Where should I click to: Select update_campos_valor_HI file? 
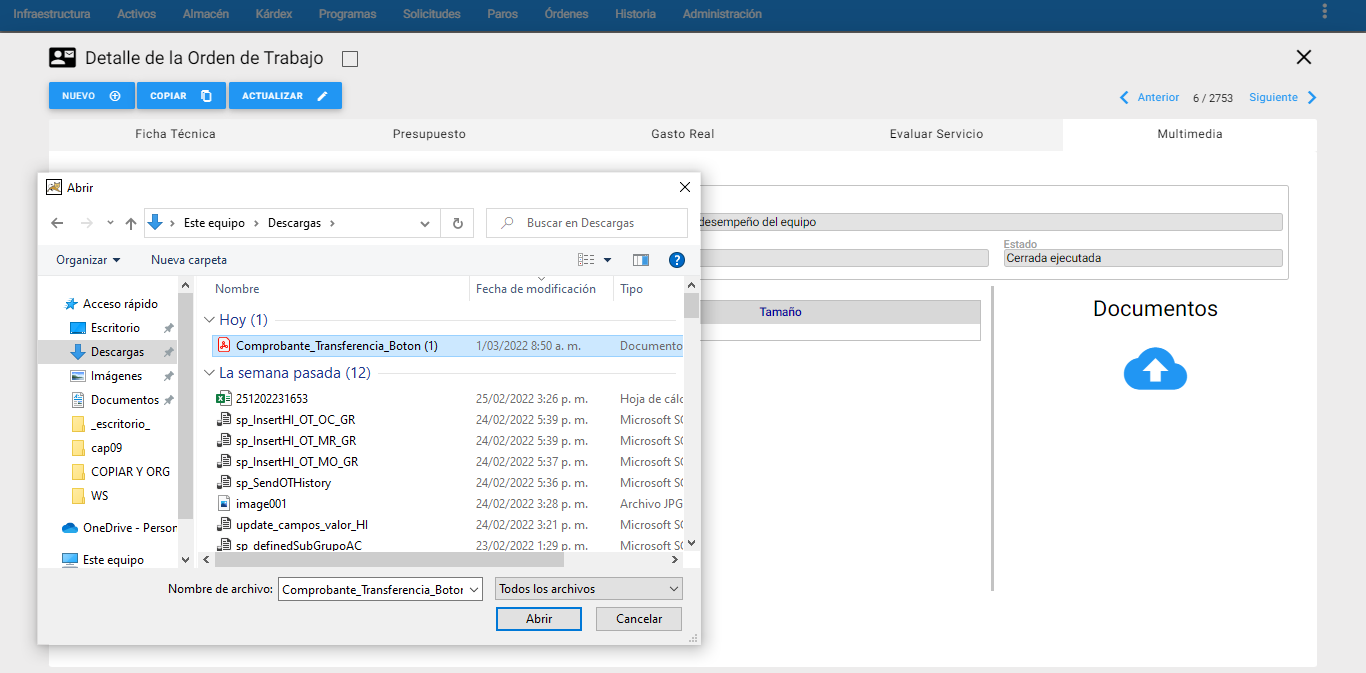tap(448, 525)
